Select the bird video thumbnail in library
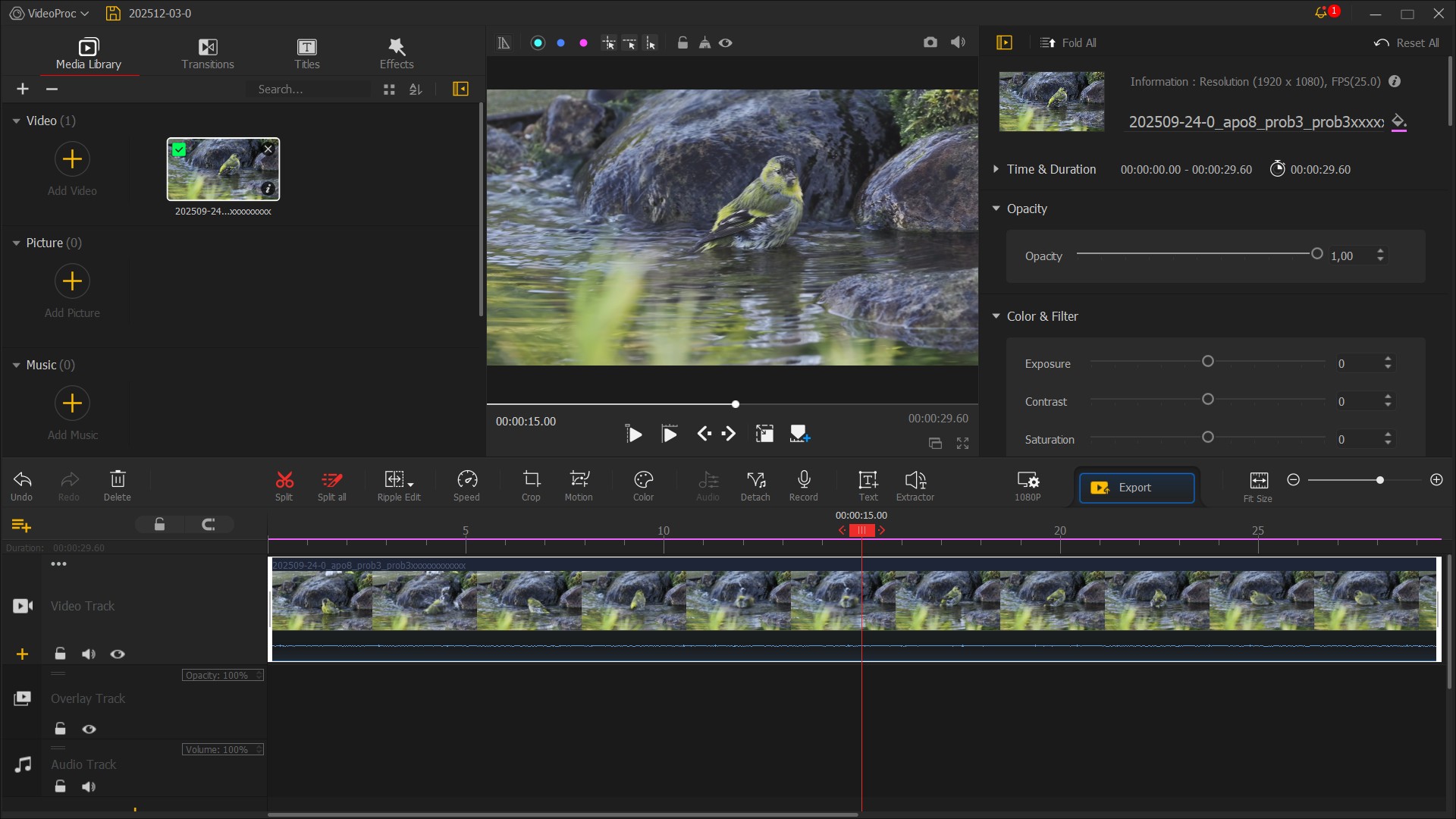Screen dimensions: 1456x819 point(223,170)
